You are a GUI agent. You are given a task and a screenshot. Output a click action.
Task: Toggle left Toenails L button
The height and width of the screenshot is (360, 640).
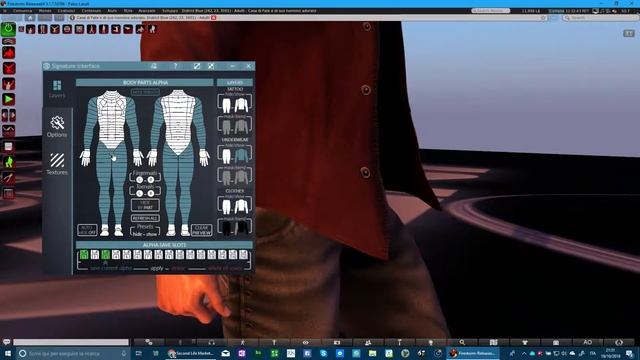(x=140, y=193)
